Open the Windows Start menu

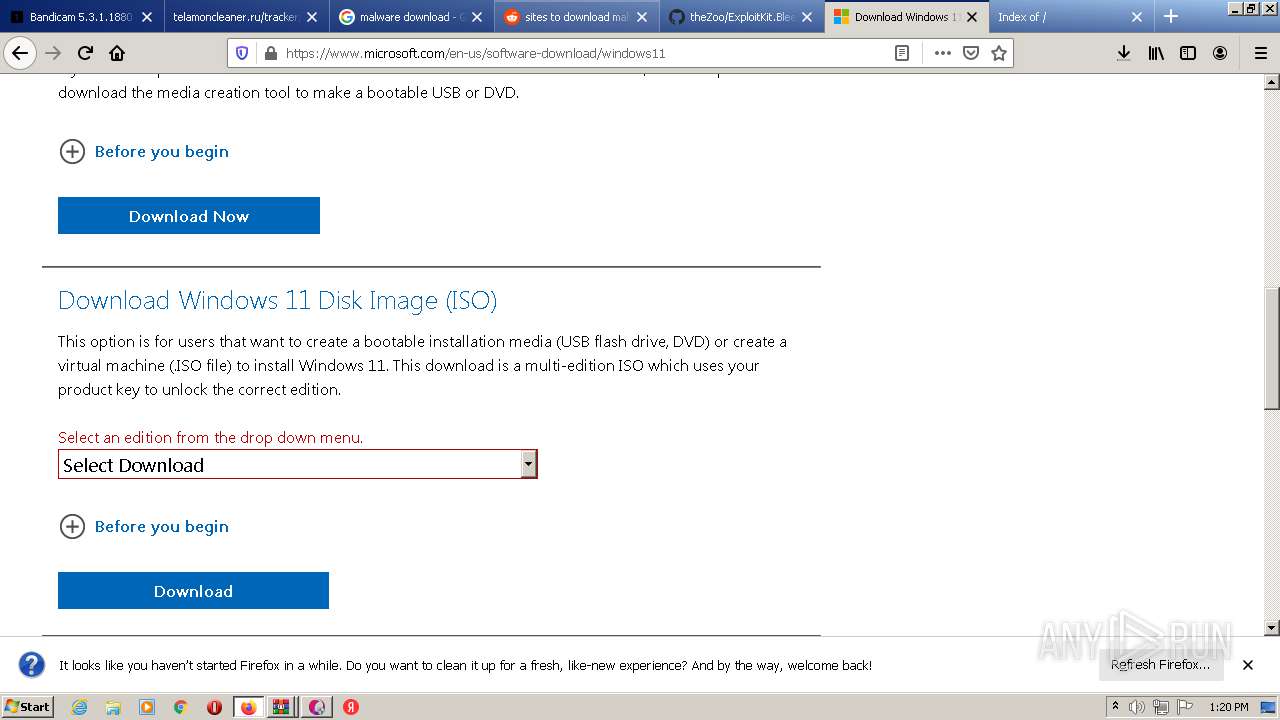click(27, 707)
